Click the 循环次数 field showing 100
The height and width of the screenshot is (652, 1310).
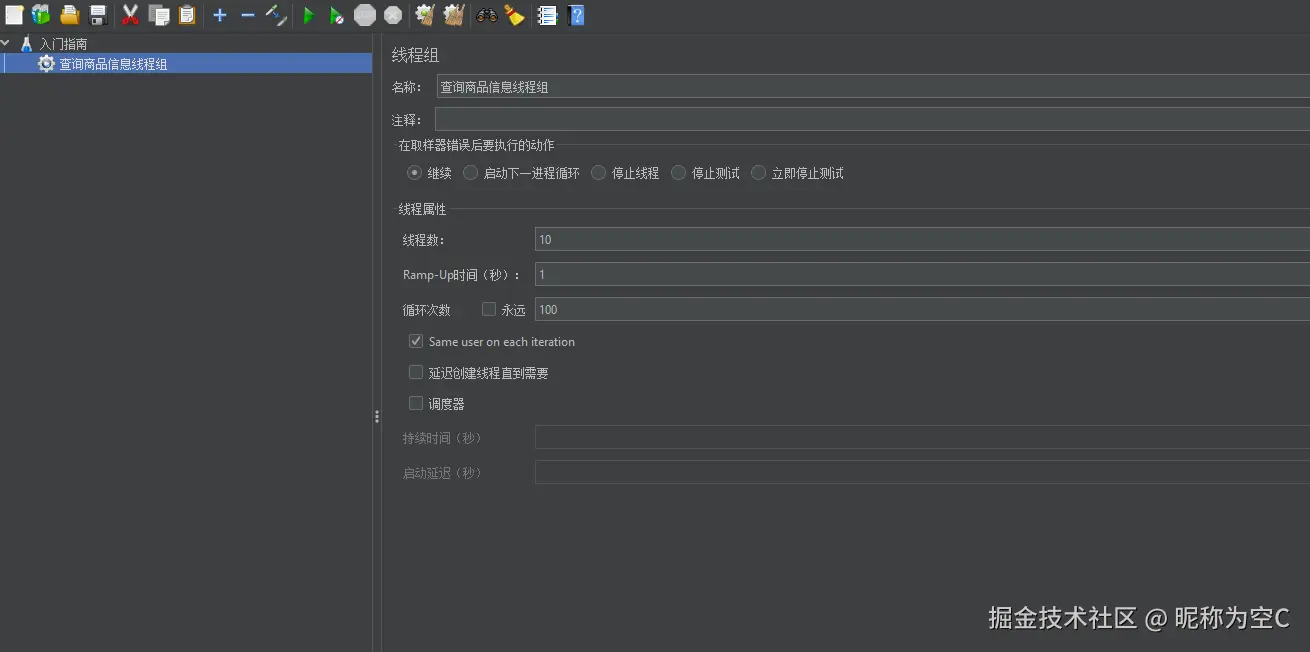pyautogui.click(x=922, y=309)
